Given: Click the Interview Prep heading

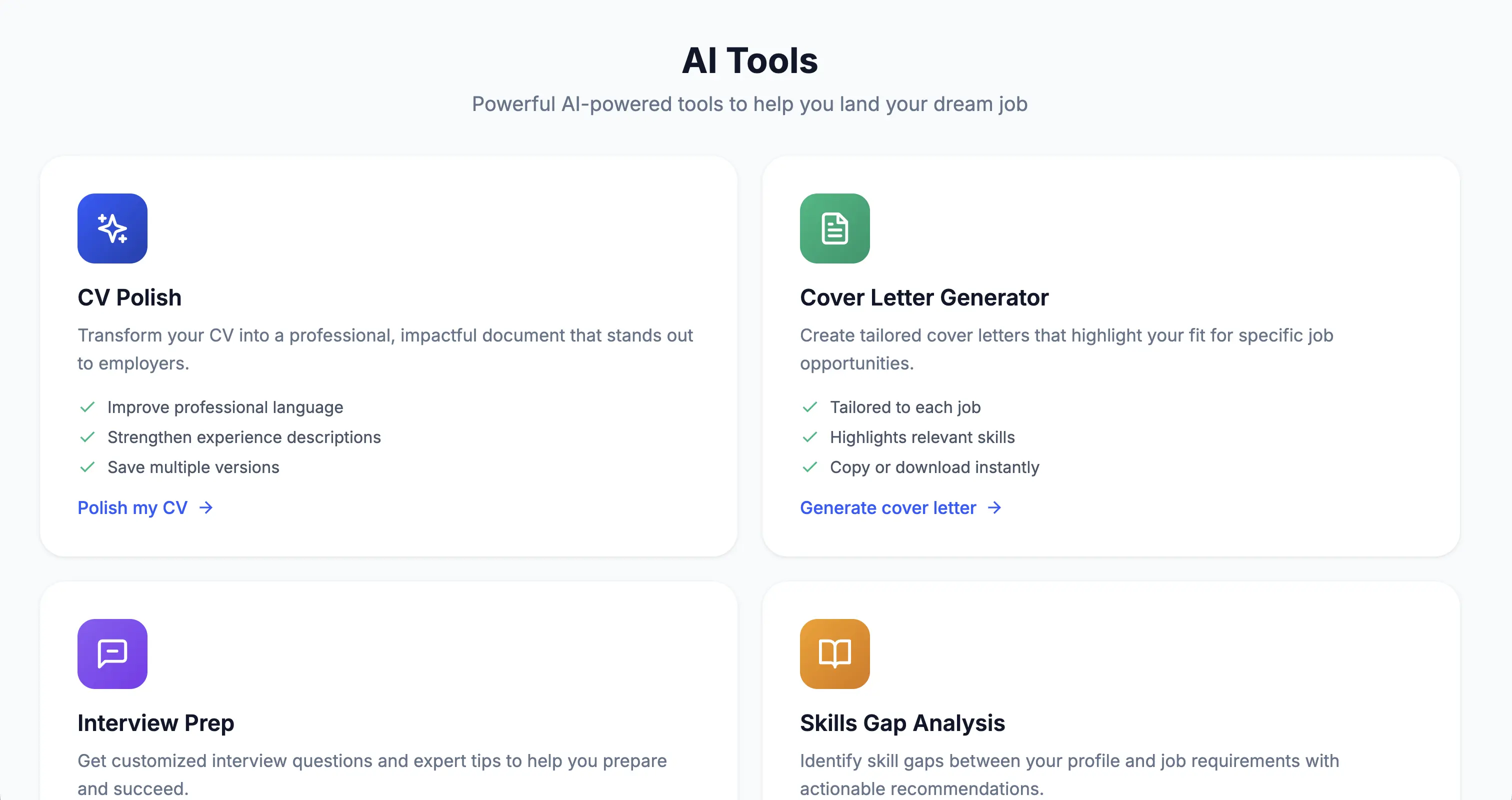Looking at the screenshot, I should [x=155, y=722].
